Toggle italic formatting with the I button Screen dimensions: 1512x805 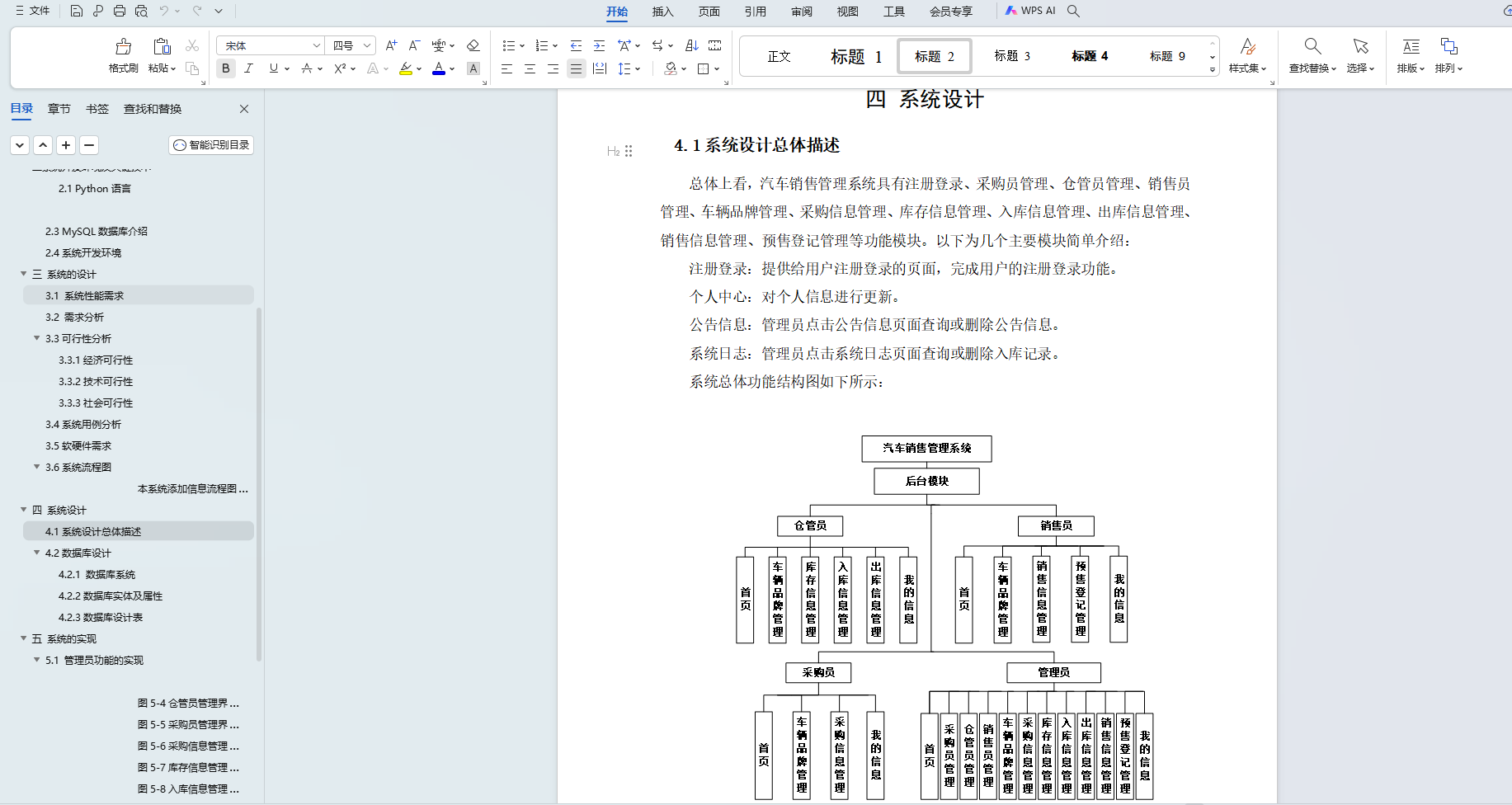click(x=248, y=68)
